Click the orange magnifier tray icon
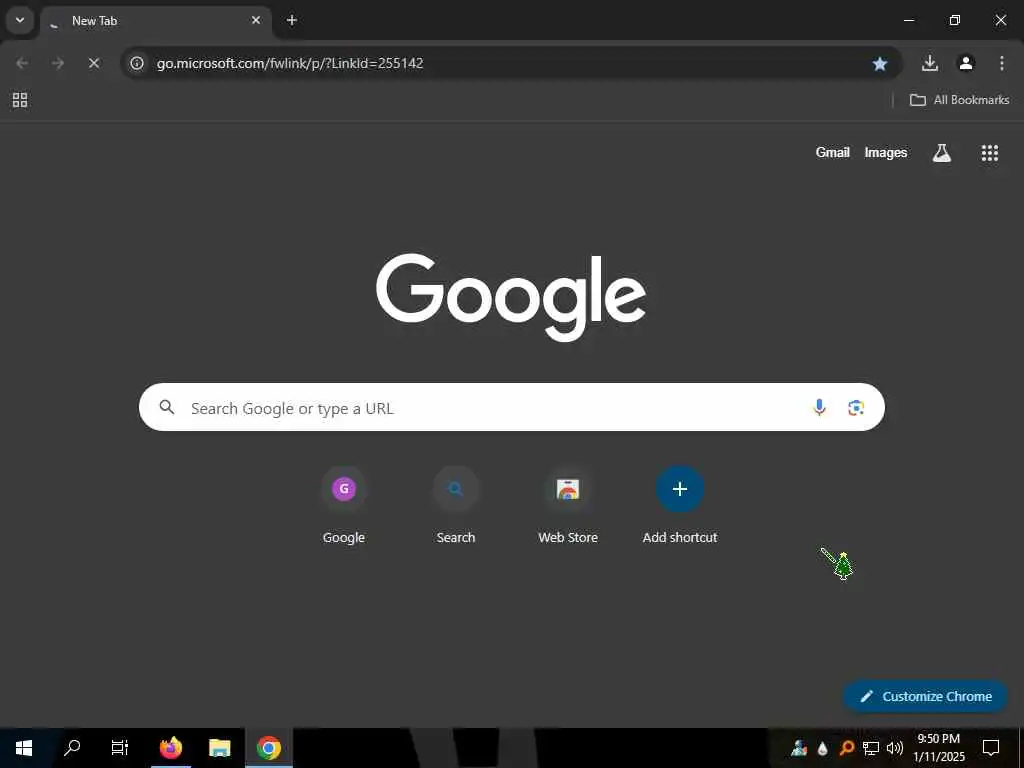Image resolution: width=1024 pixels, height=768 pixels. click(x=846, y=748)
